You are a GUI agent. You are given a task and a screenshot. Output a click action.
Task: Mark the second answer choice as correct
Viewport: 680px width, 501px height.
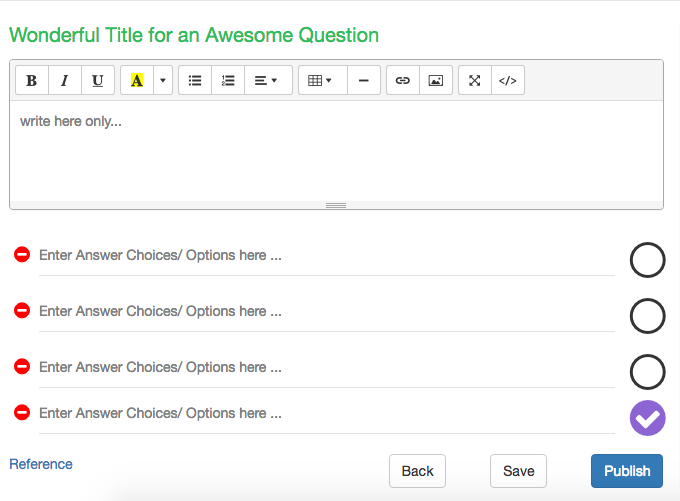coord(647,316)
